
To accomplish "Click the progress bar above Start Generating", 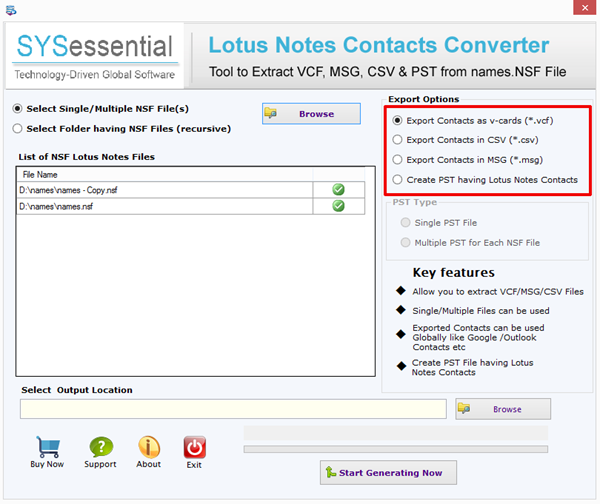I will click(x=396, y=449).
